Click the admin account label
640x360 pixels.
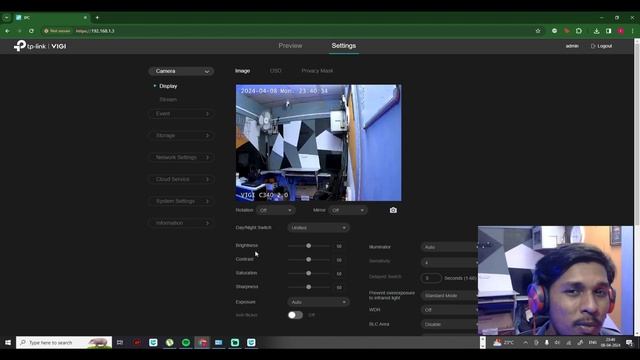coord(572,46)
